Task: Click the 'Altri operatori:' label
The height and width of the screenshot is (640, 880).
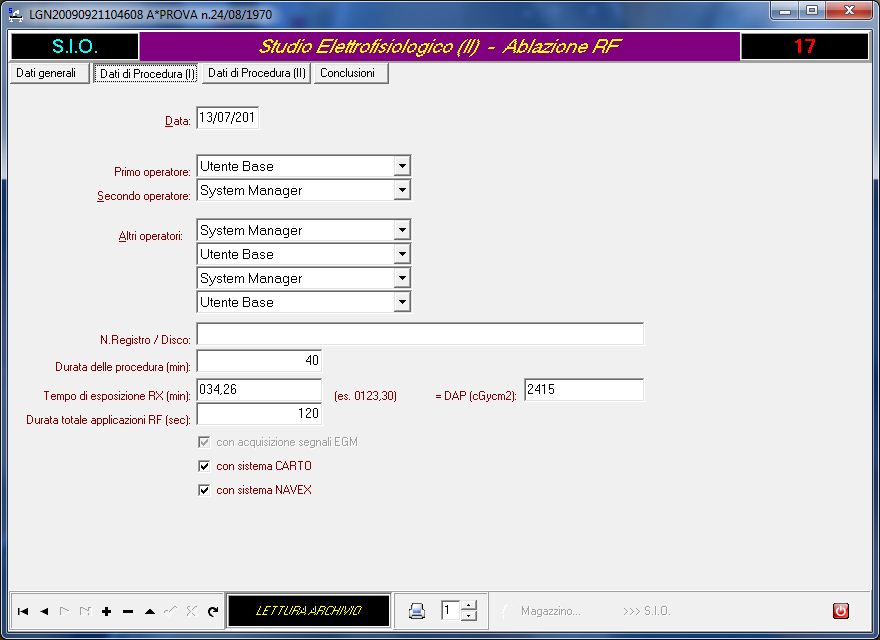Action: (x=150, y=236)
